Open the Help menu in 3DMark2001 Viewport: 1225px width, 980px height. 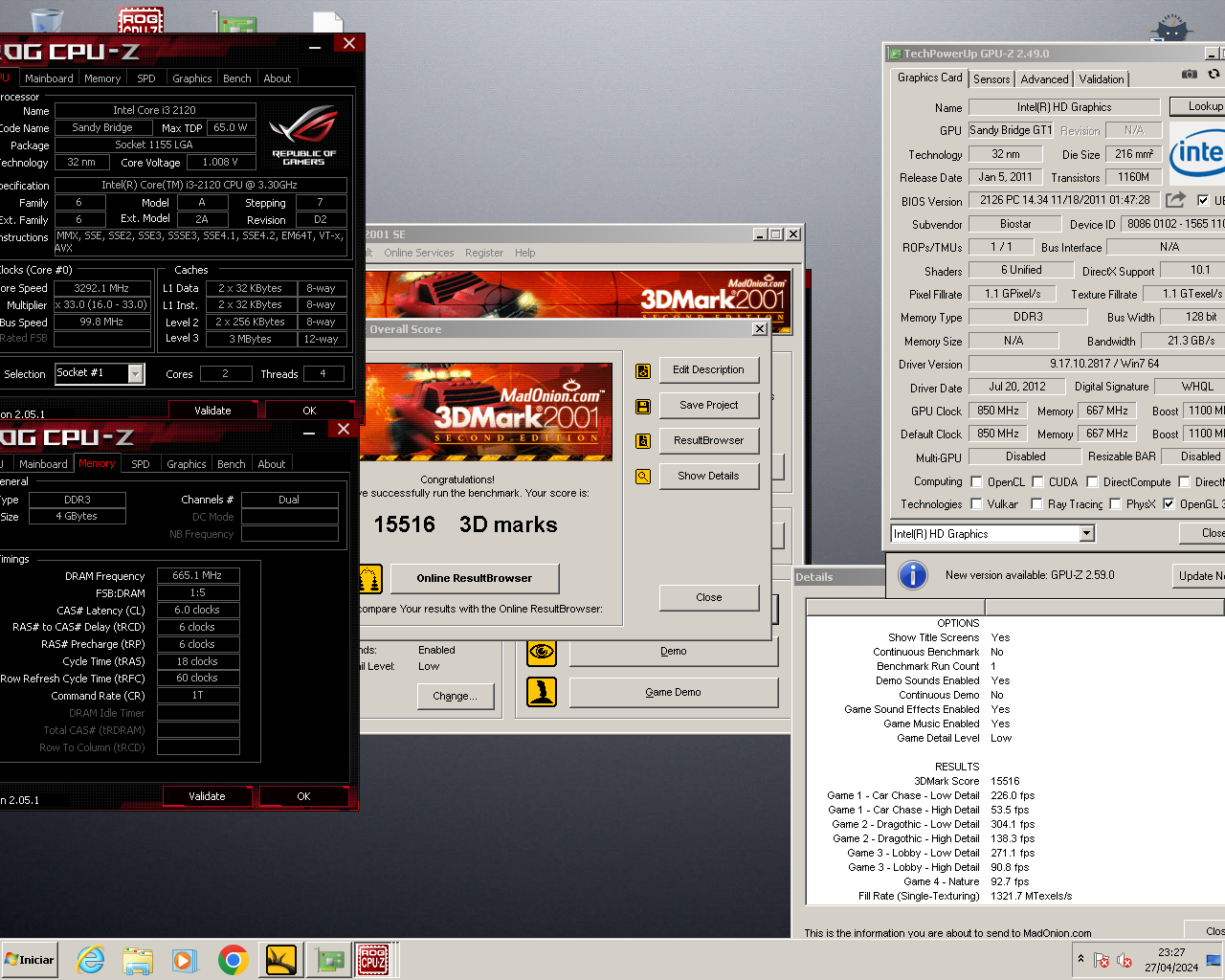point(525,253)
